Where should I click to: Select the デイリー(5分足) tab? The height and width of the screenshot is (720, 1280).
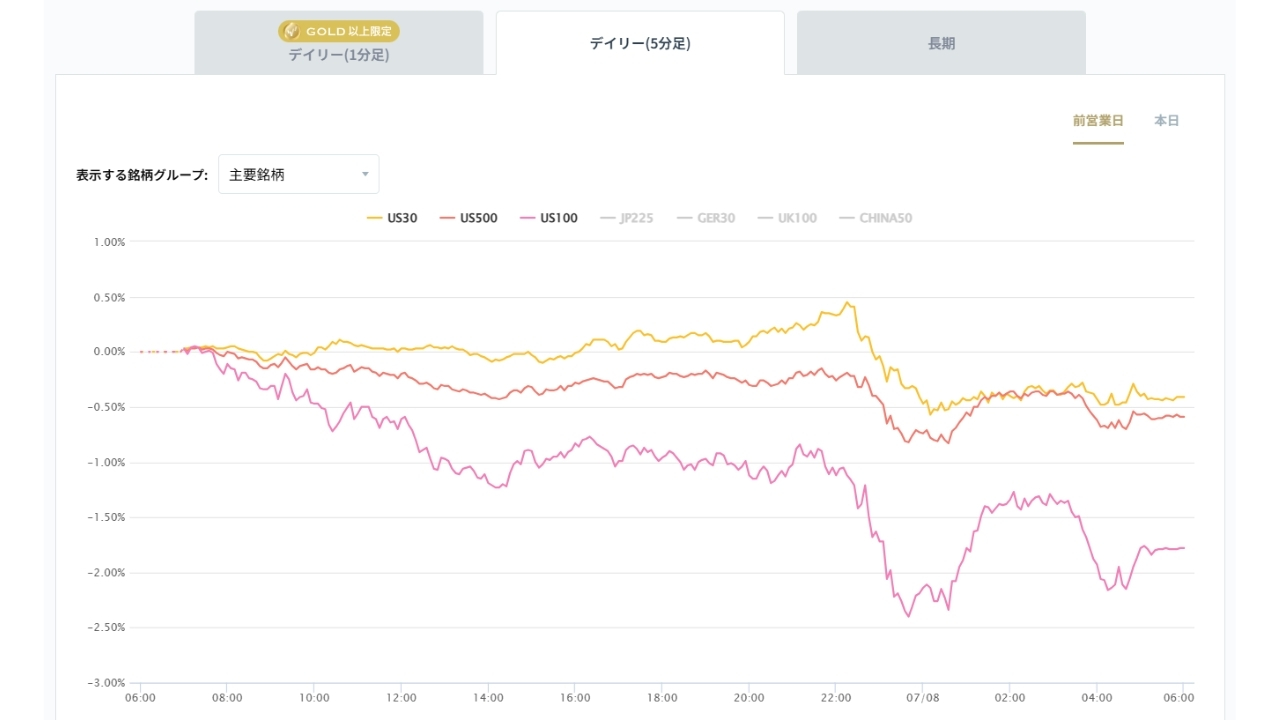tap(640, 43)
